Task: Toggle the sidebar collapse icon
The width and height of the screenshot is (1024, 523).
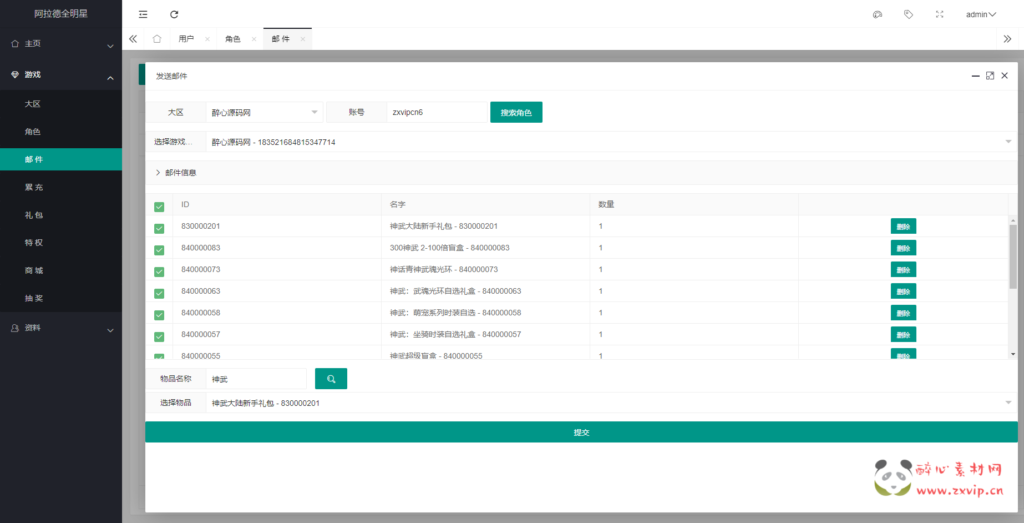Action: [x=143, y=14]
